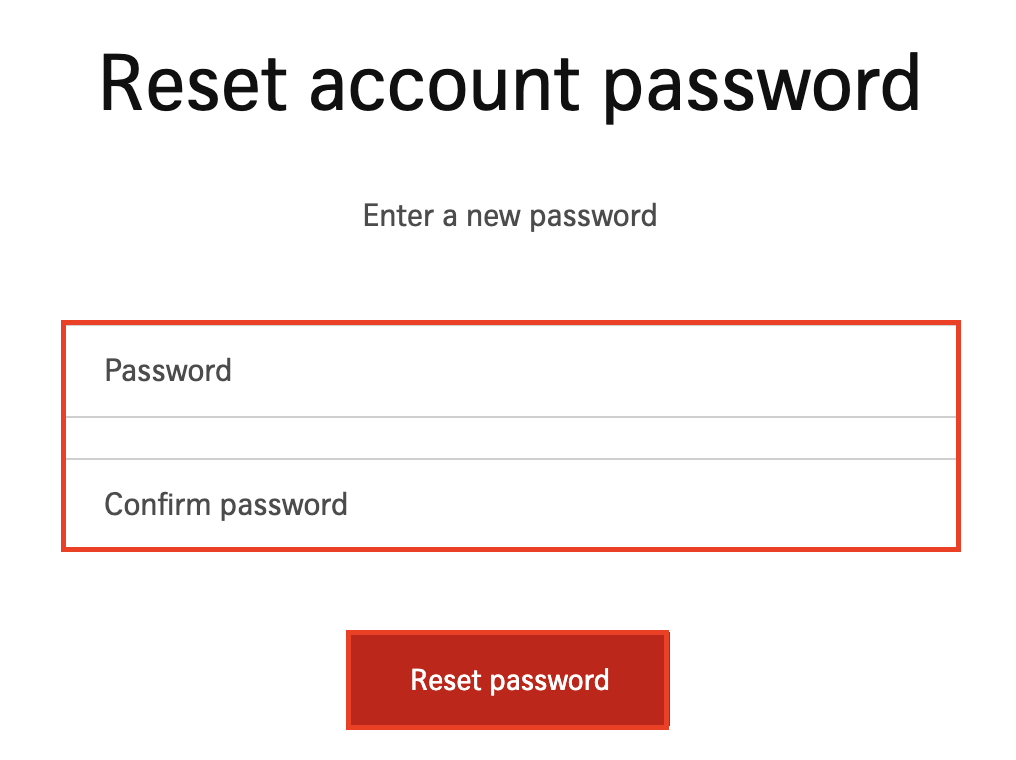The image size is (1016, 760).
Task: Place cursor in the second password field
Action: tap(510, 504)
